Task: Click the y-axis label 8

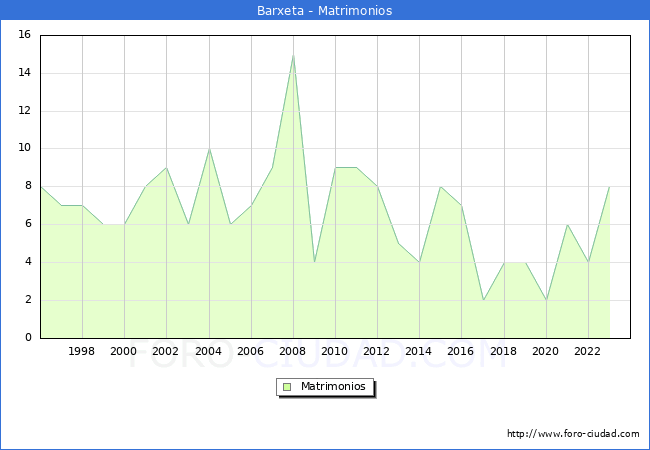Action: [x=28, y=186]
